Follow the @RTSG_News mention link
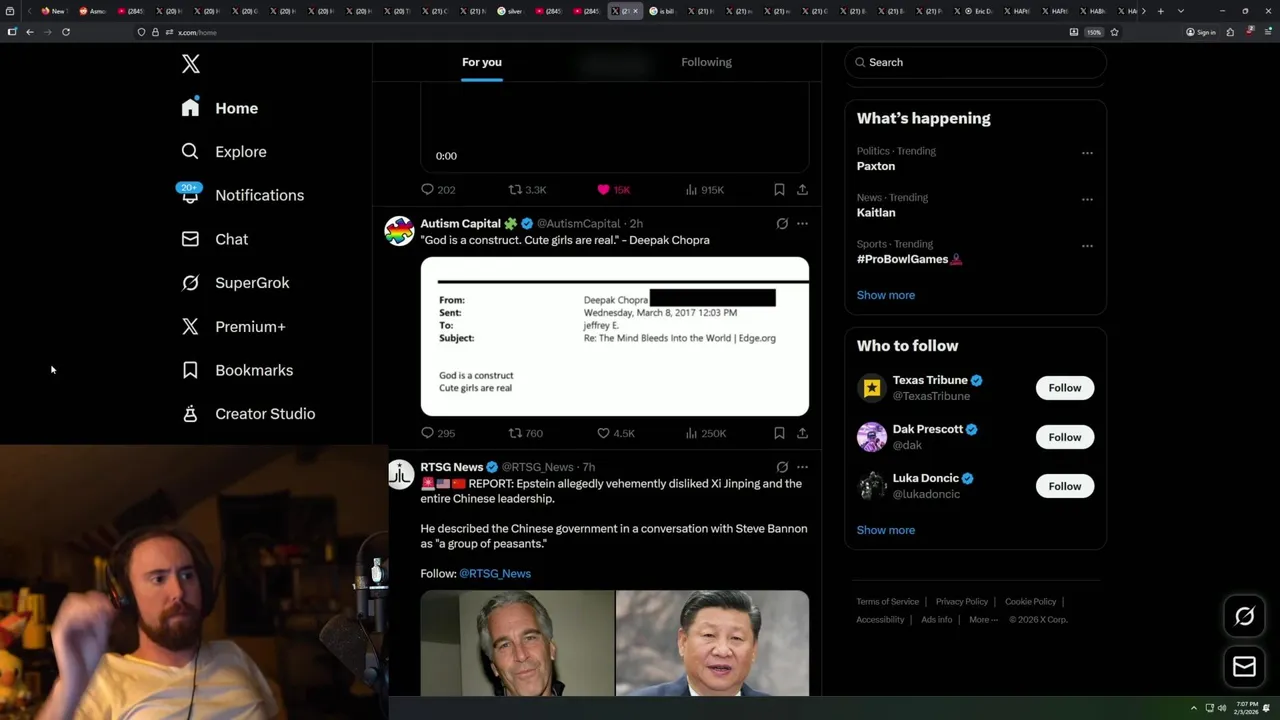The height and width of the screenshot is (720, 1280). click(495, 574)
